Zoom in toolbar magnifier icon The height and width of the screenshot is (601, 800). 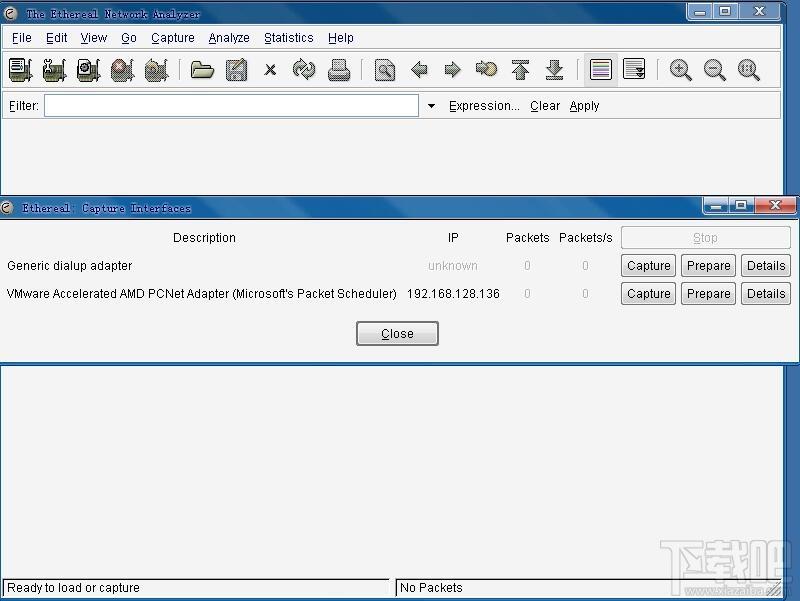pyautogui.click(x=681, y=70)
